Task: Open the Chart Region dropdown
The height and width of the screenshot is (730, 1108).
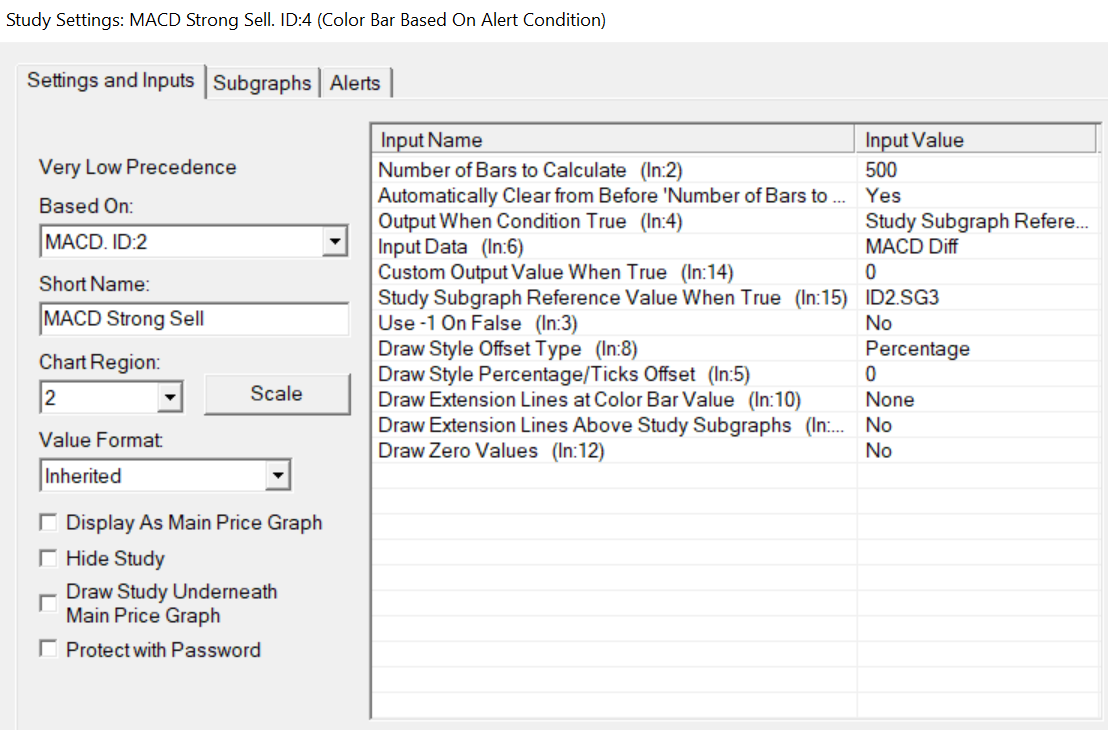Action: [170, 398]
